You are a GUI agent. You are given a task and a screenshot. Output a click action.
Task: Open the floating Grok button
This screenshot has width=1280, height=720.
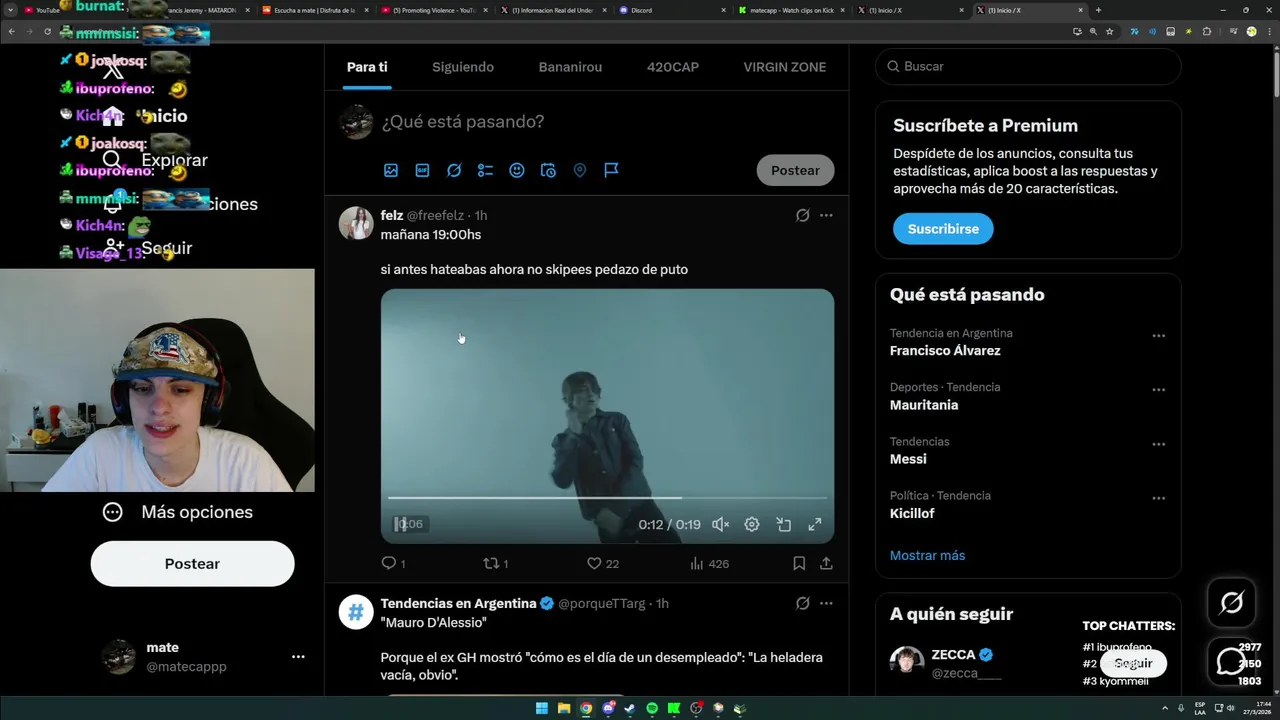[1232, 602]
